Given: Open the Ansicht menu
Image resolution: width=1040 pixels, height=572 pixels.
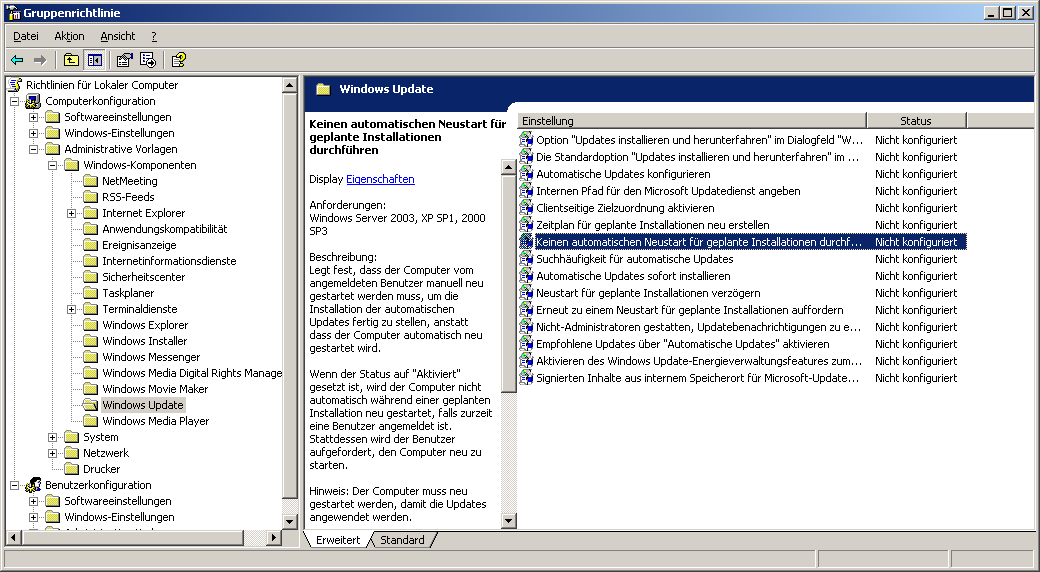Looking at the screenshot, I should 117,36.
